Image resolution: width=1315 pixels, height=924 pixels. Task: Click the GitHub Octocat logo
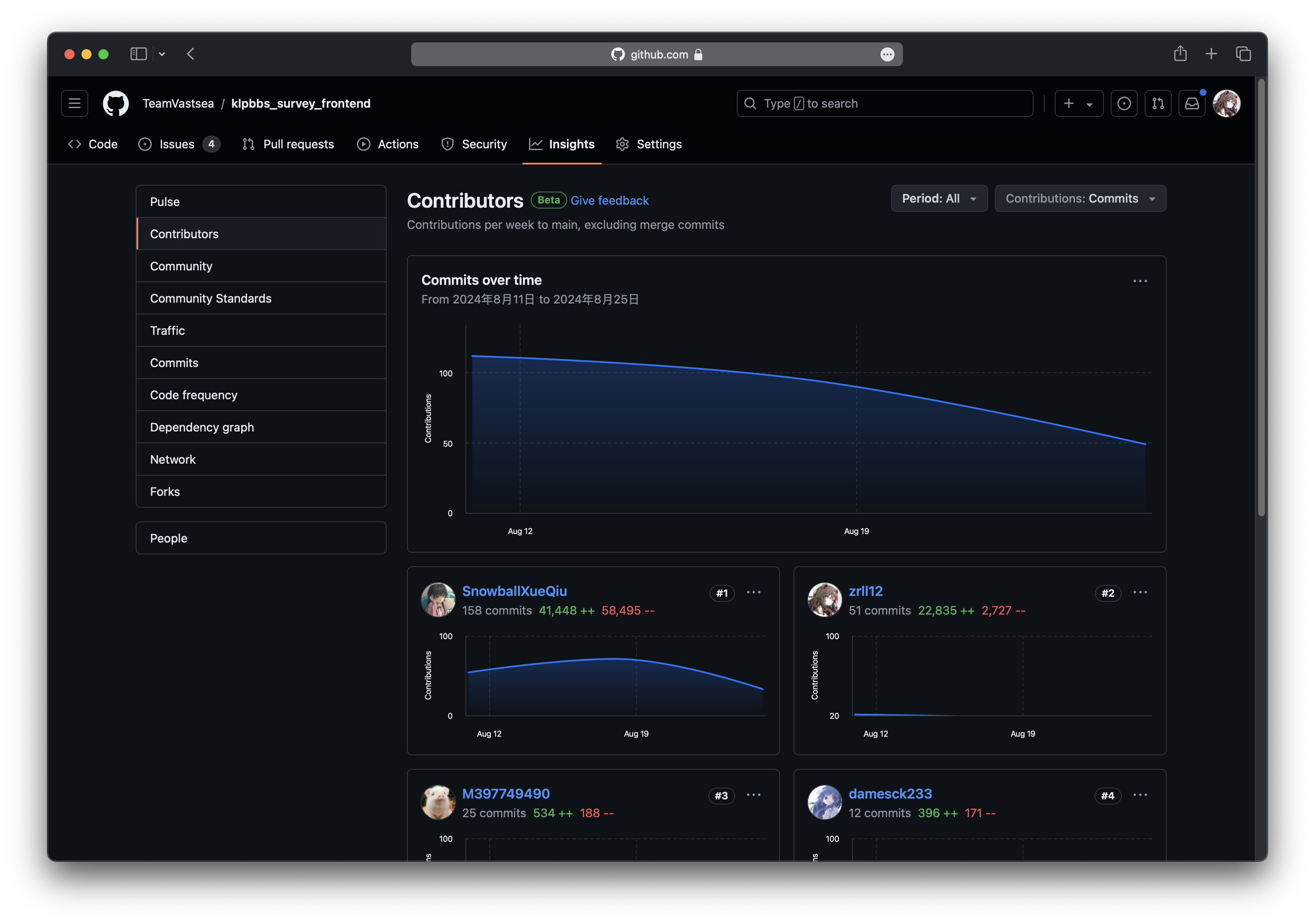pyautogui.click(x=116, y=103)
